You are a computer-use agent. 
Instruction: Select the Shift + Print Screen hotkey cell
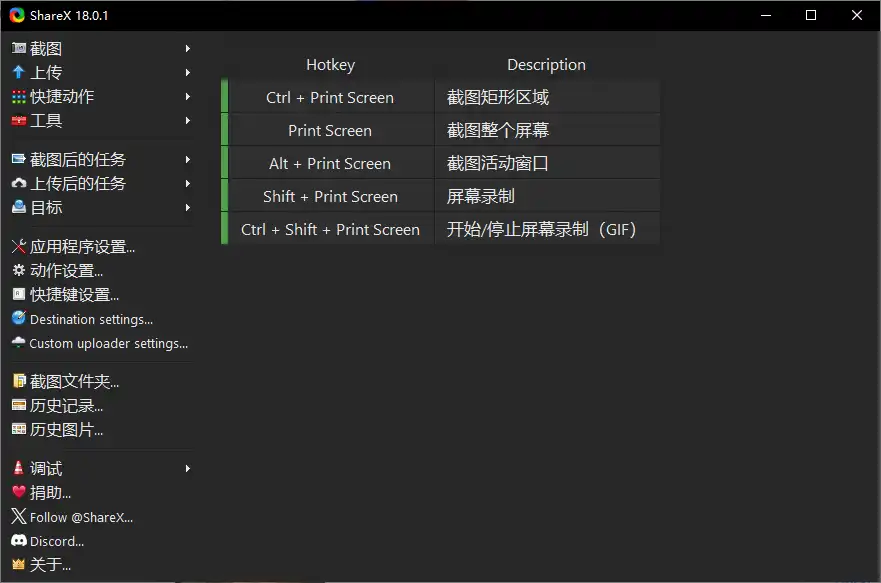pyautogui.click(x=330, y=196)
